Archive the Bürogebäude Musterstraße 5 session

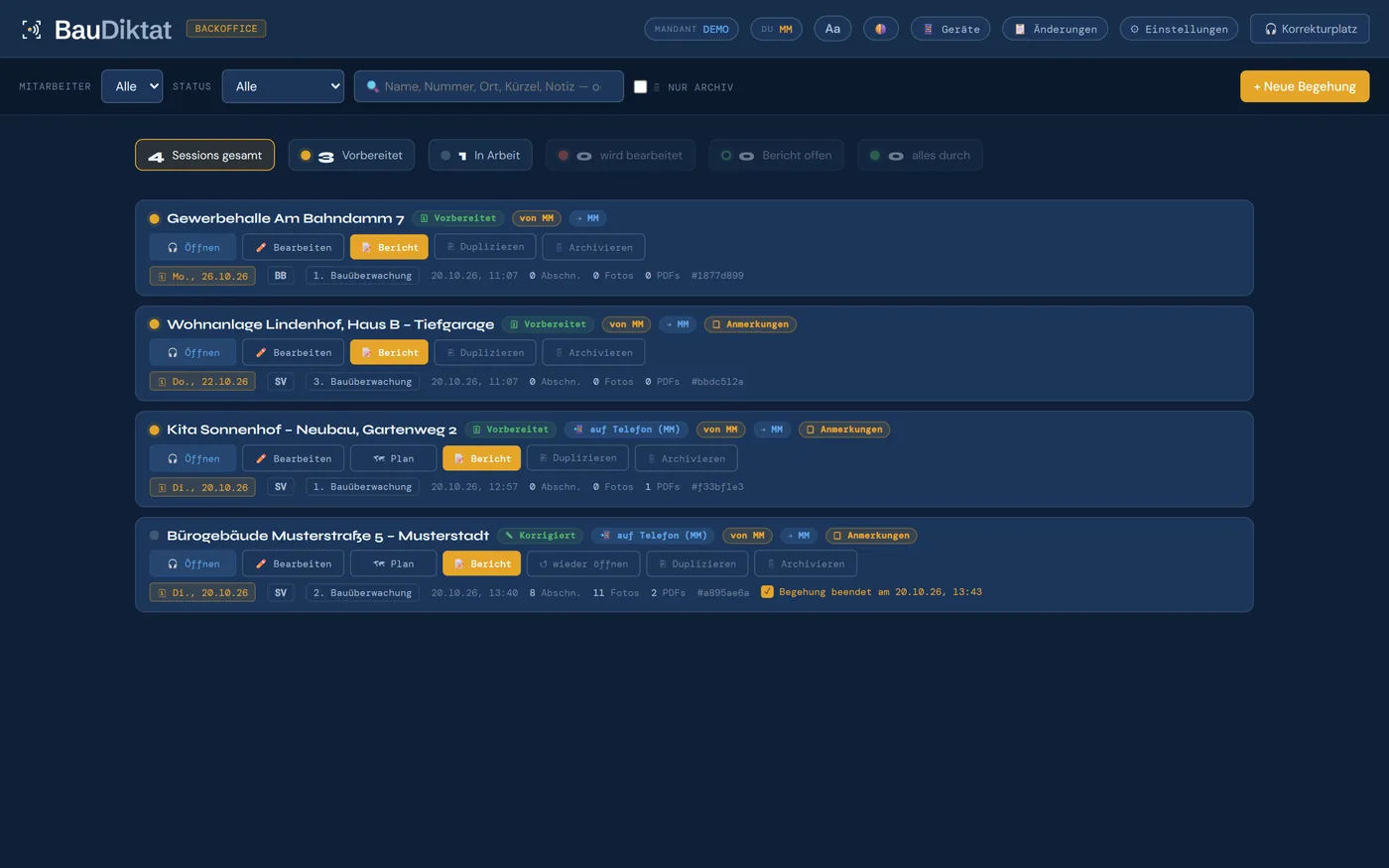point(806,563)
